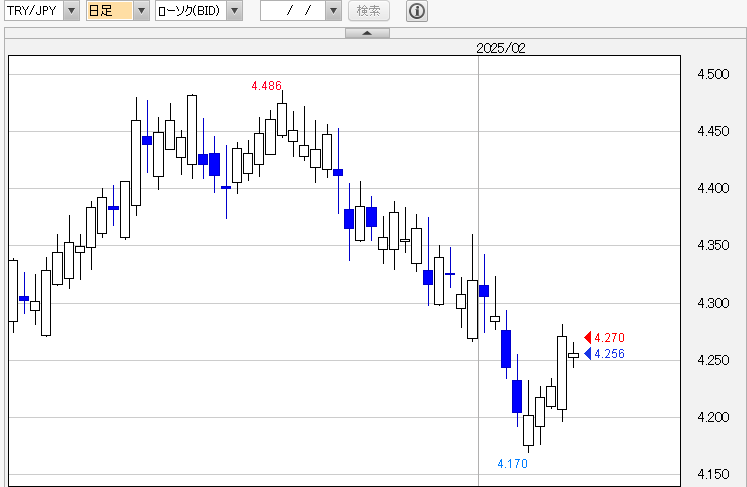This screenshot has width=747, height=487.
Task: Expand the 日足 timeframe dropdown arrow
Action: (141, 10)
